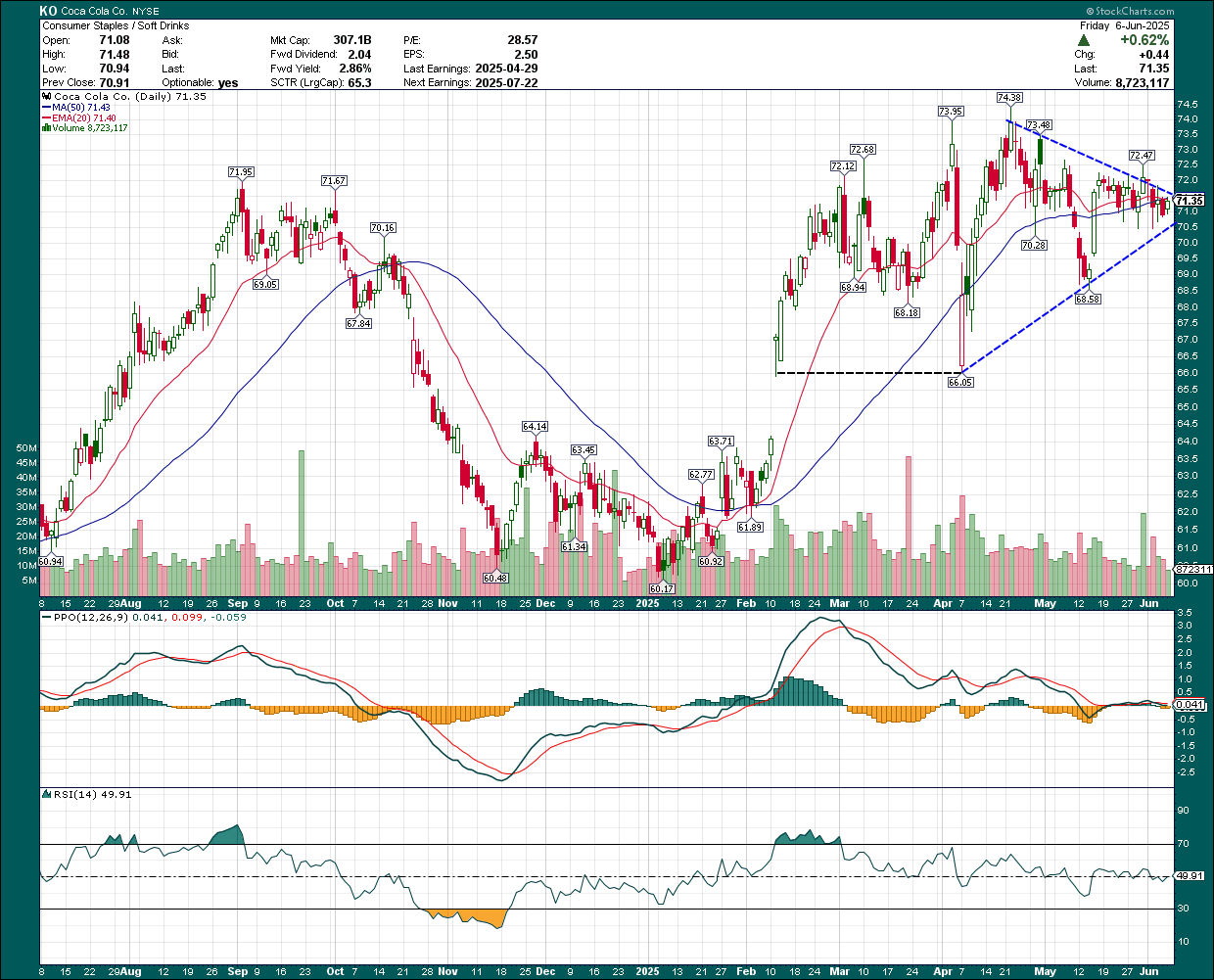Click the green volume histogram icon in the legend
The width and height of the screenshot is (1214, 980).
[x=46, y=127]
